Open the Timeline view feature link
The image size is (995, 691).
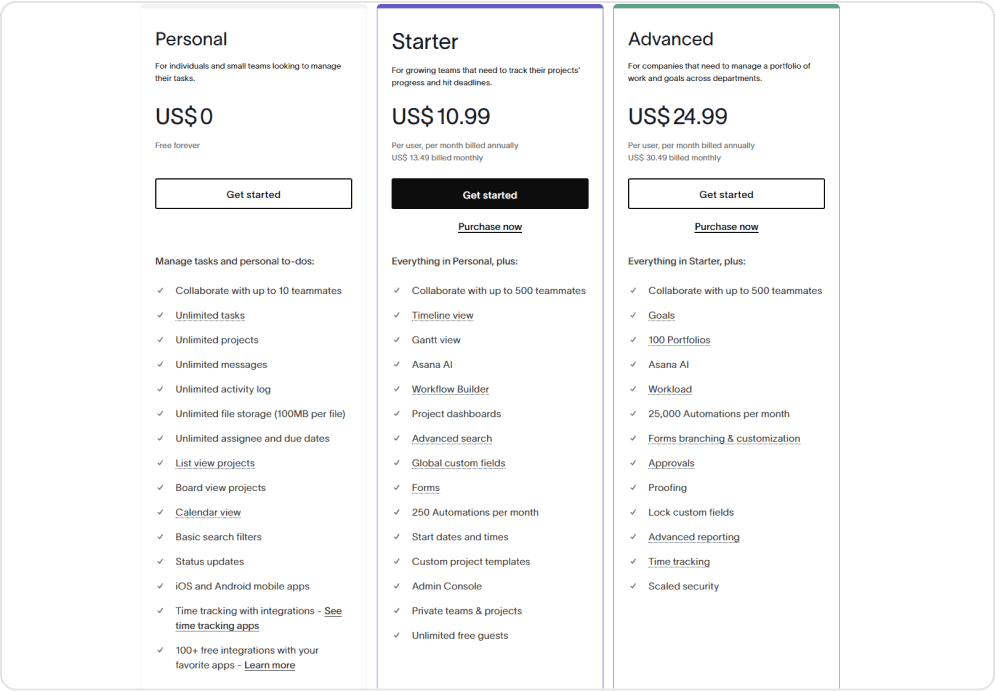point(442,315)
